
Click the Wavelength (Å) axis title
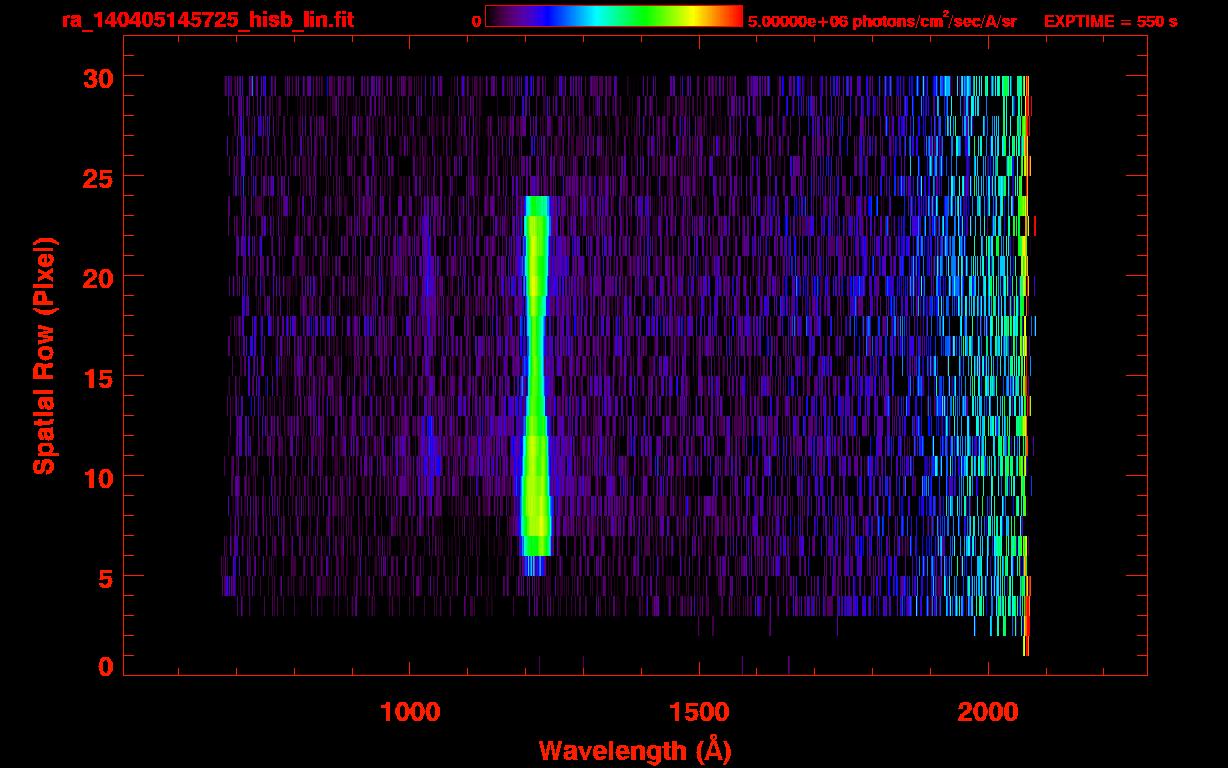coord(635,750)
